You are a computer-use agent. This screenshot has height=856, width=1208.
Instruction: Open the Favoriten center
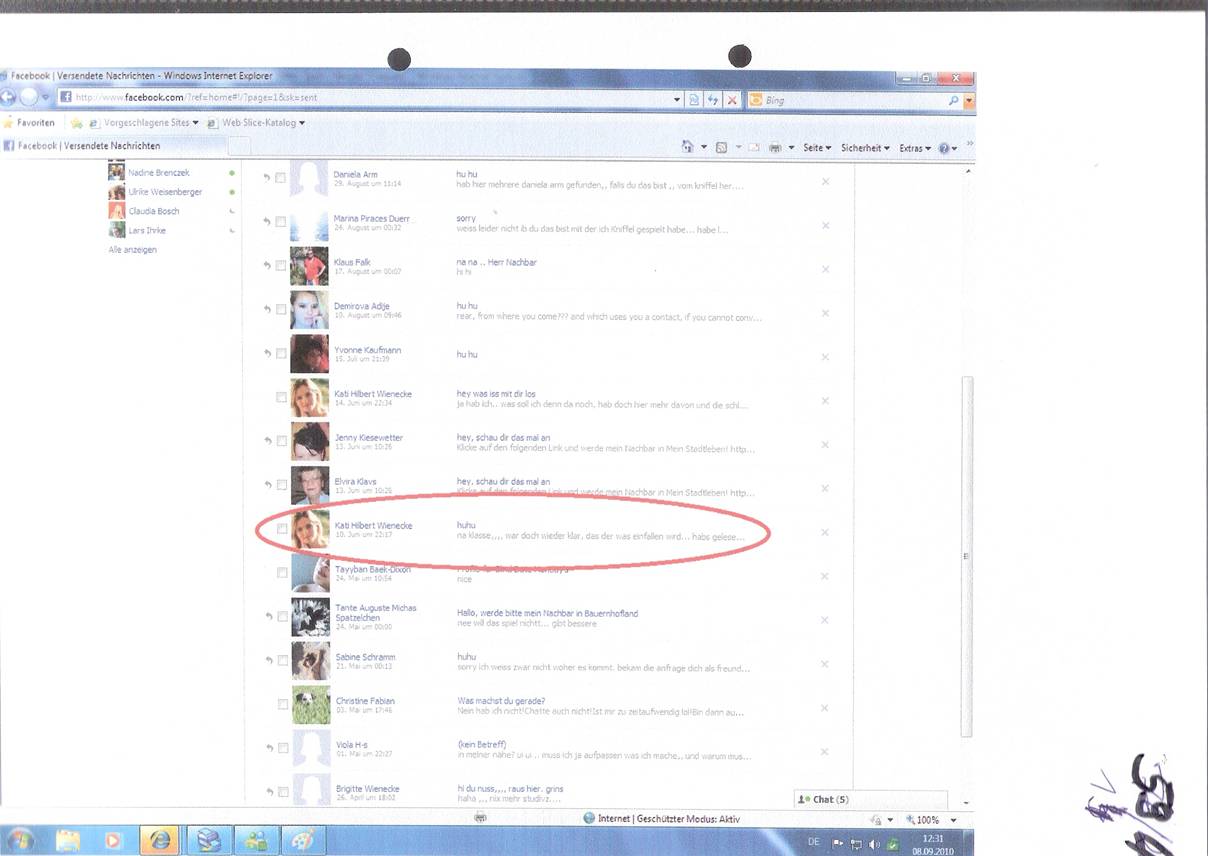coord(29,123)
